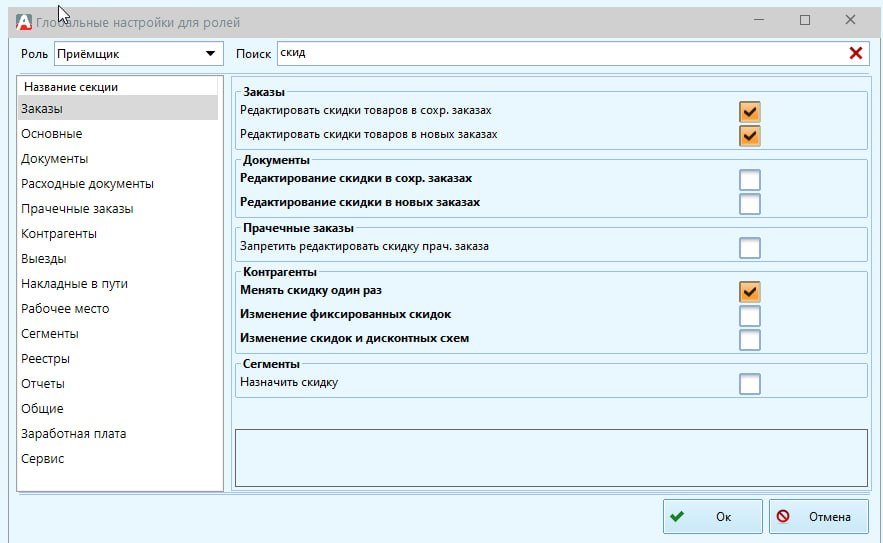Click label Редактировать скидки товаров в новых заказах

369,134
